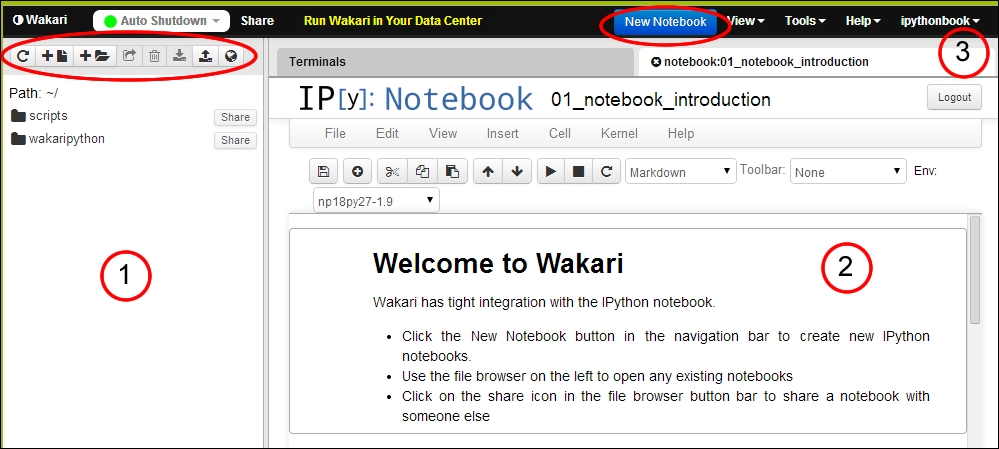Open the notebook File menu

pyautogui.click(x=335, y=133)
